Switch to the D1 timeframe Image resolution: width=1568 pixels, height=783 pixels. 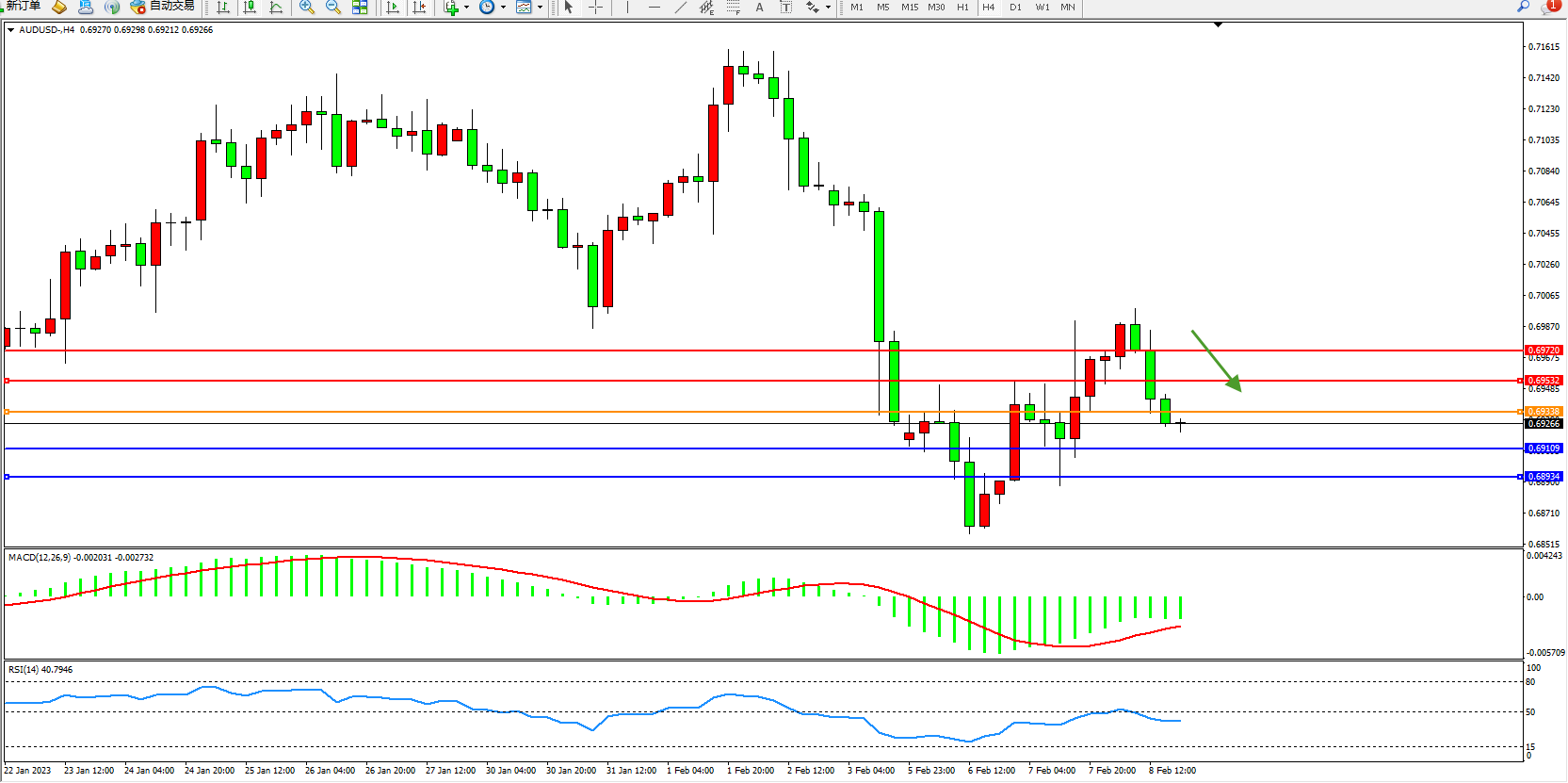(x=1015, y=8)
